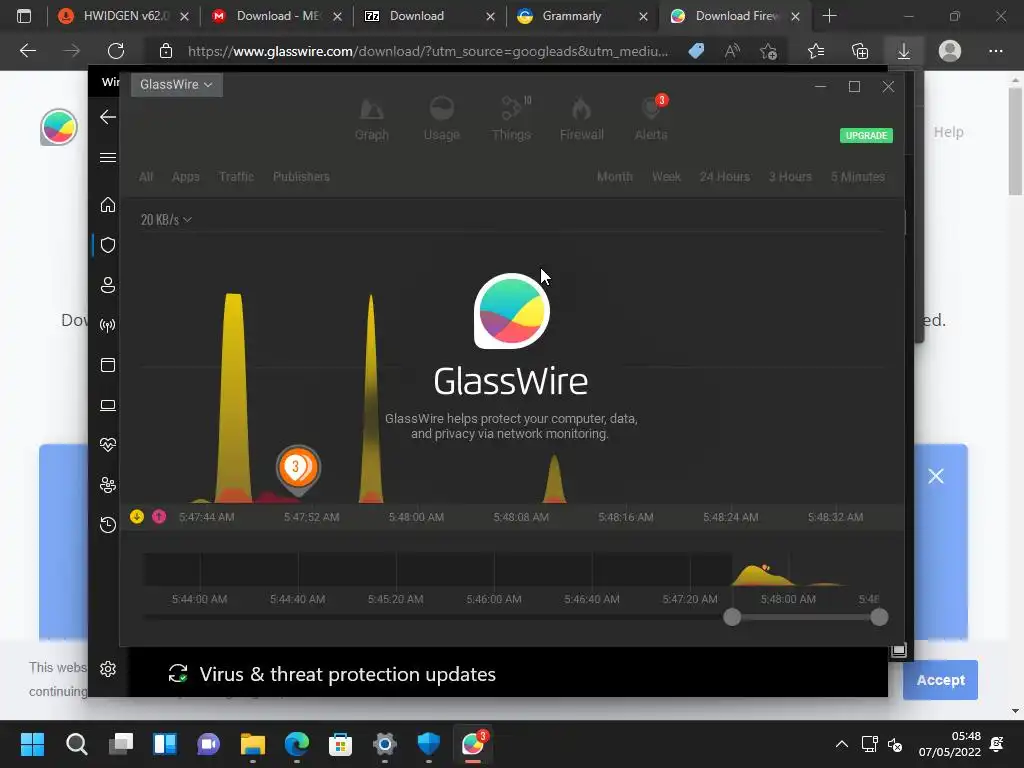Open the GlassWire Usage view

coord(441,119)
